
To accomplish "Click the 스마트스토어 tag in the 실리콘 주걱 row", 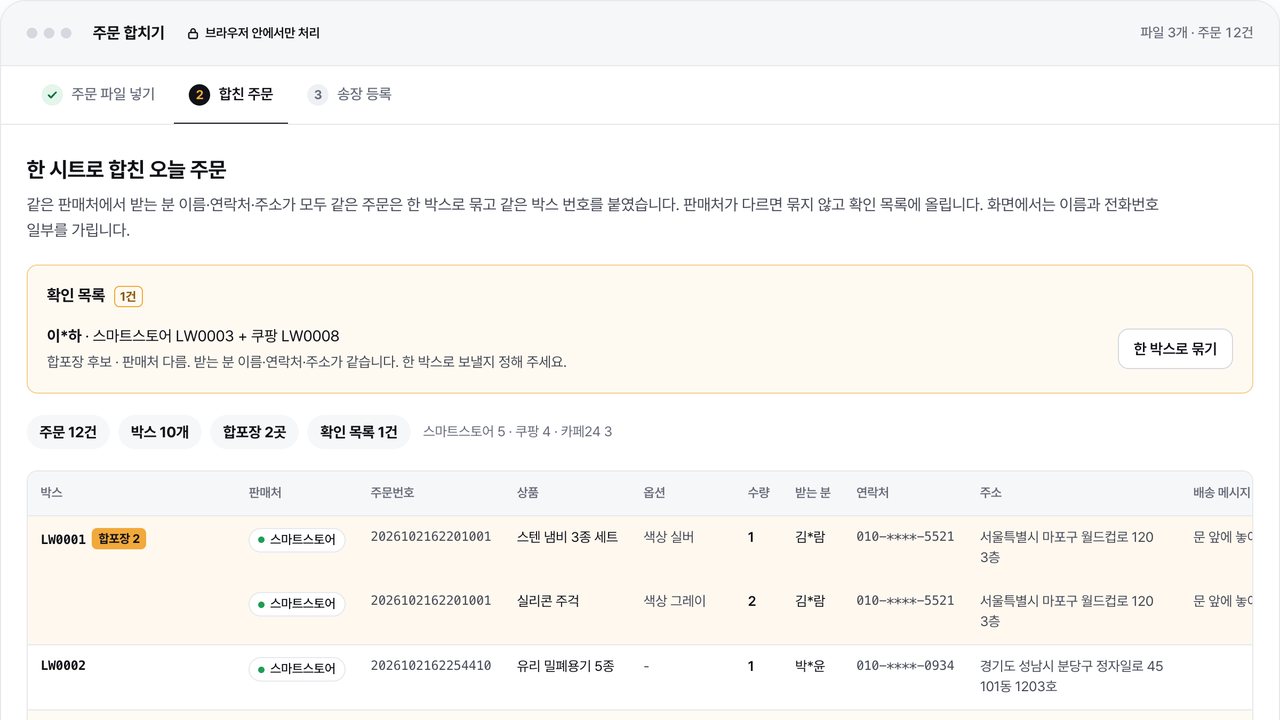I will tap(297, 604).
